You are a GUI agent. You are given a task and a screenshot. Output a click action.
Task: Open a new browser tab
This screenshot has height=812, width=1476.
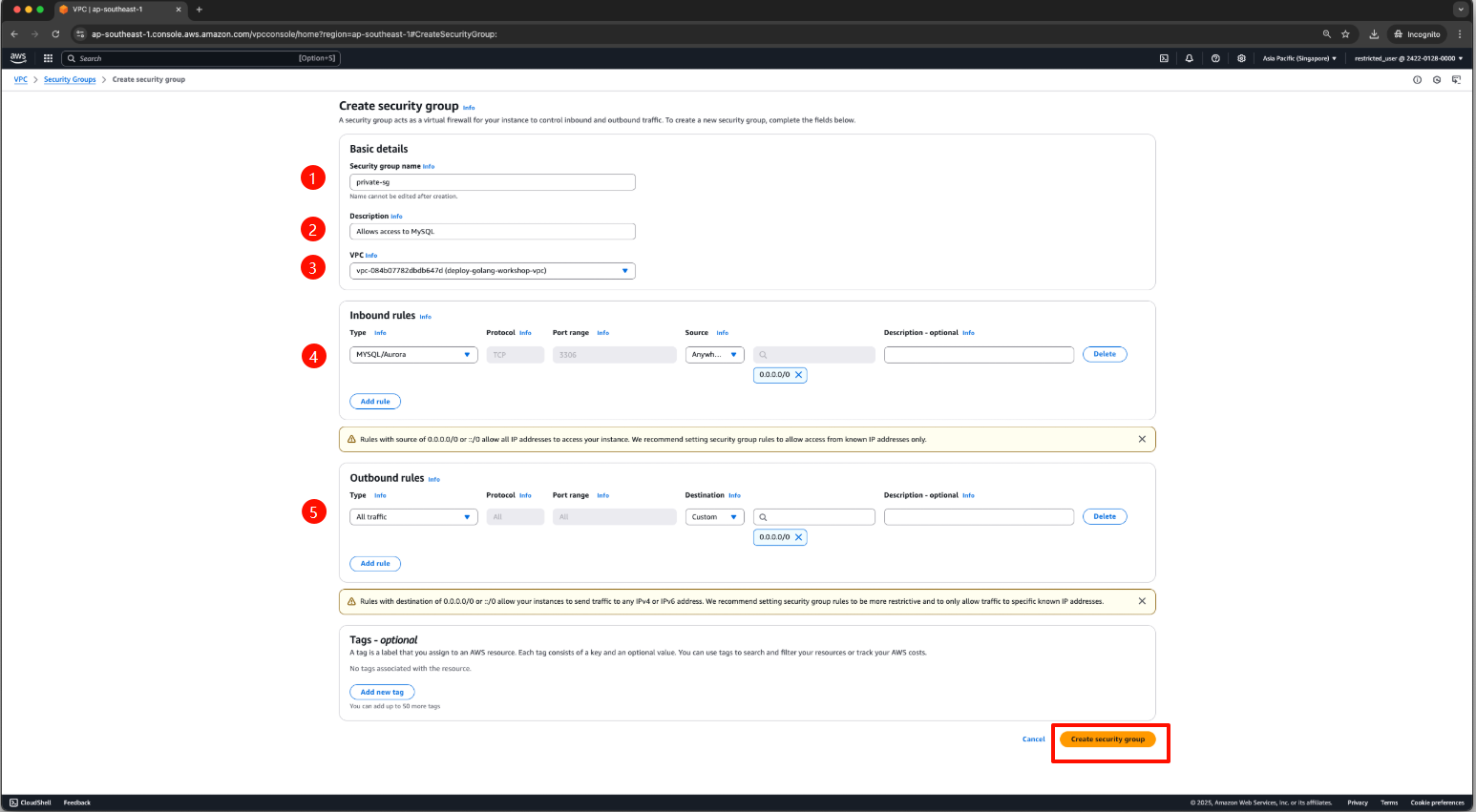200,10
